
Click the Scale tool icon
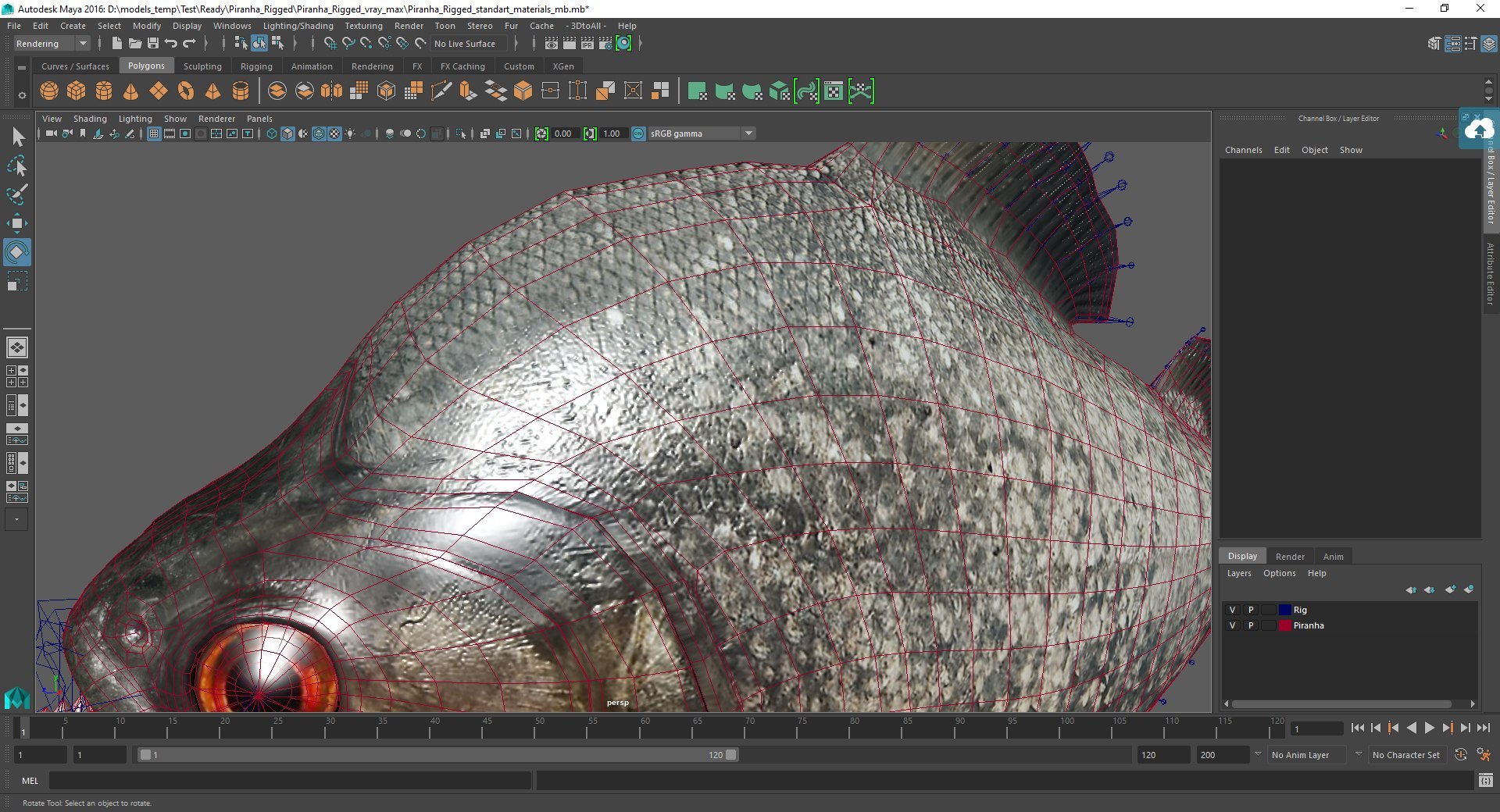click(16, 281)
